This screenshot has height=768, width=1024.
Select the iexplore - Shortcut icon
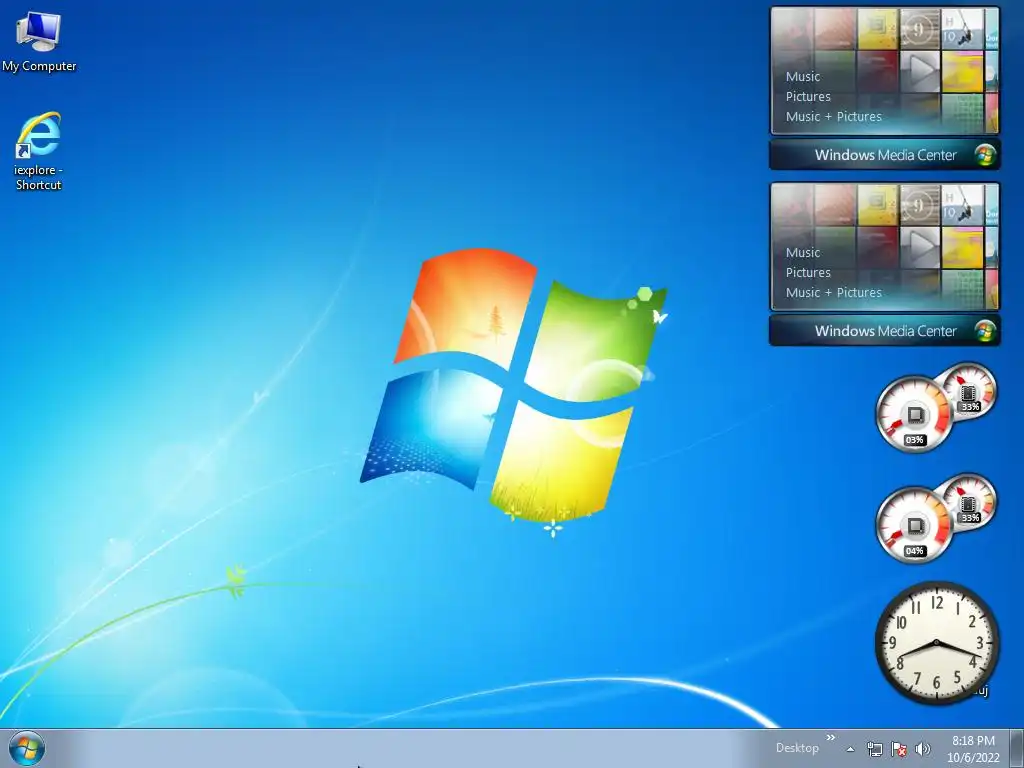coord(39,152)
